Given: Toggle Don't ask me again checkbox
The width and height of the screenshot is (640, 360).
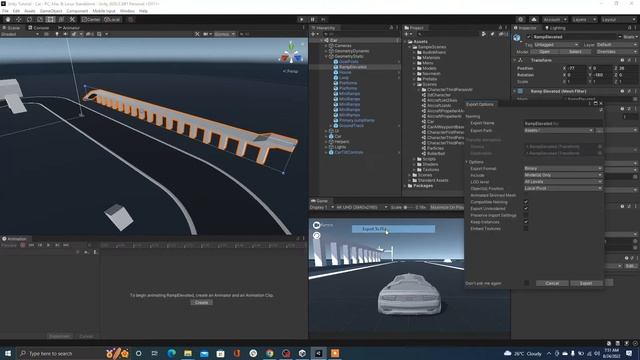Looking at the screenshot, I should click(527, 283).
